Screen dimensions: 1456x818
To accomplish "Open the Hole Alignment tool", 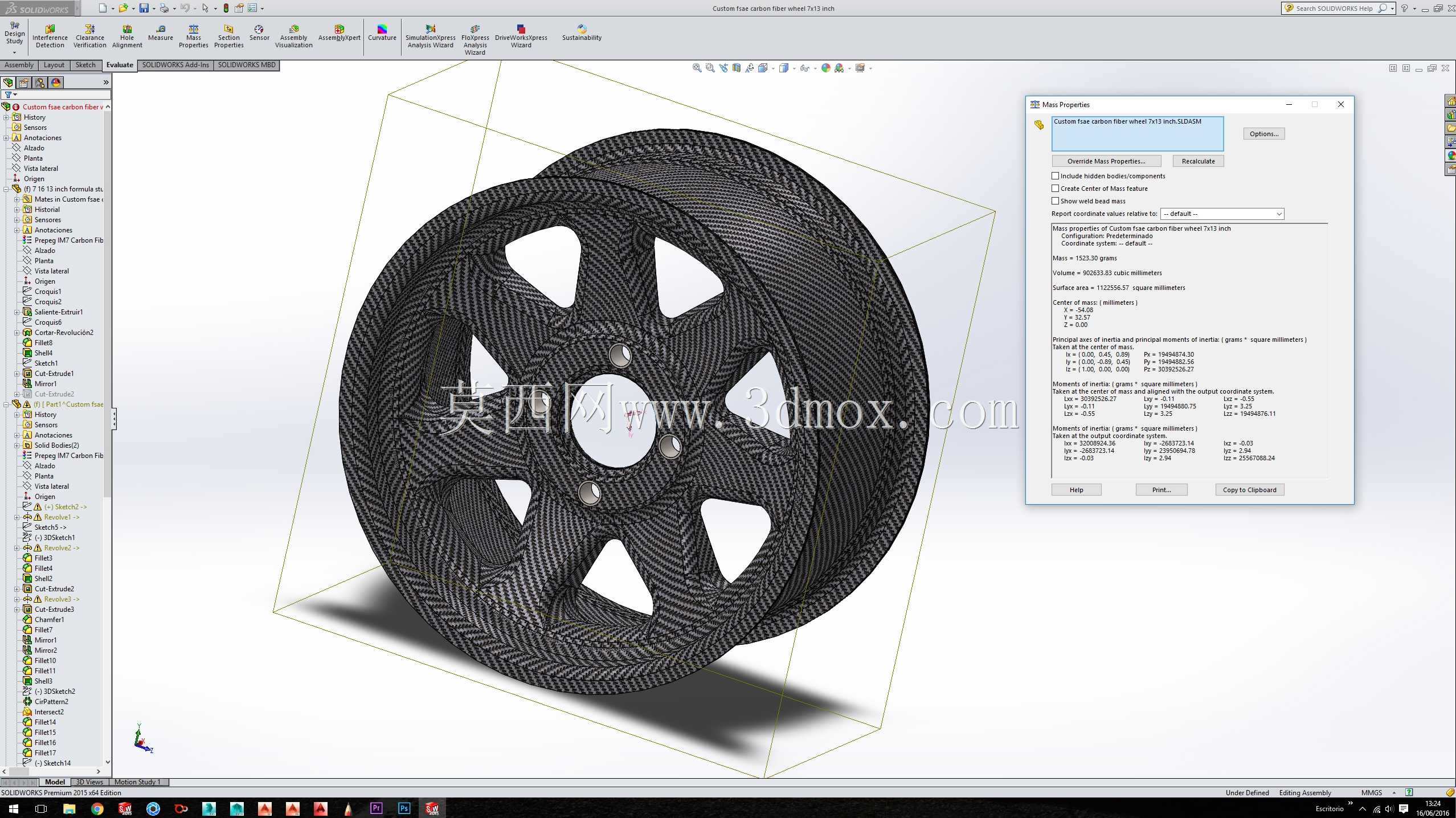I will coord(127,36).
